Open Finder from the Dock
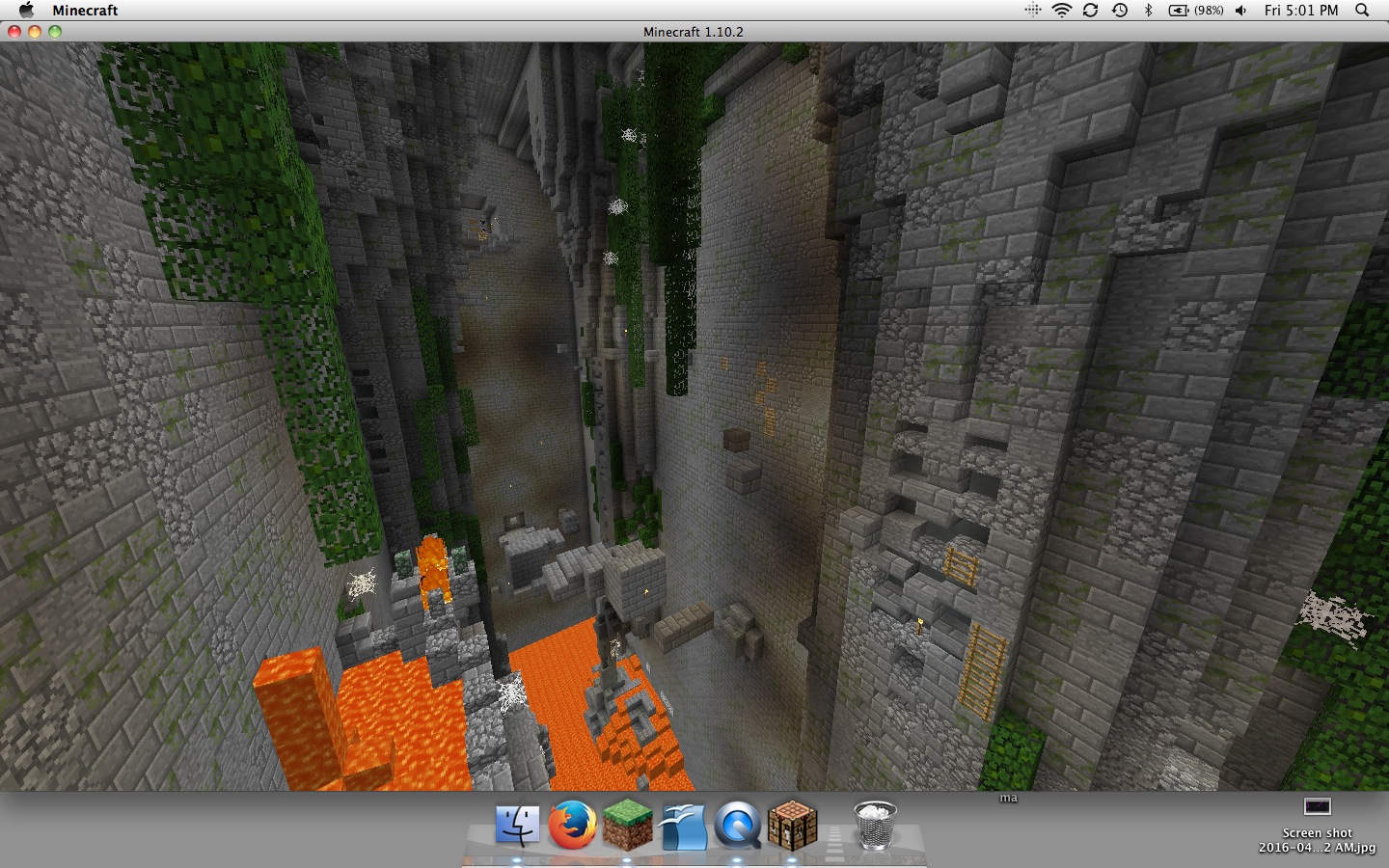The width and height of the screenshot is (1389, 868). pyautogui.click(x=517, y=826)
